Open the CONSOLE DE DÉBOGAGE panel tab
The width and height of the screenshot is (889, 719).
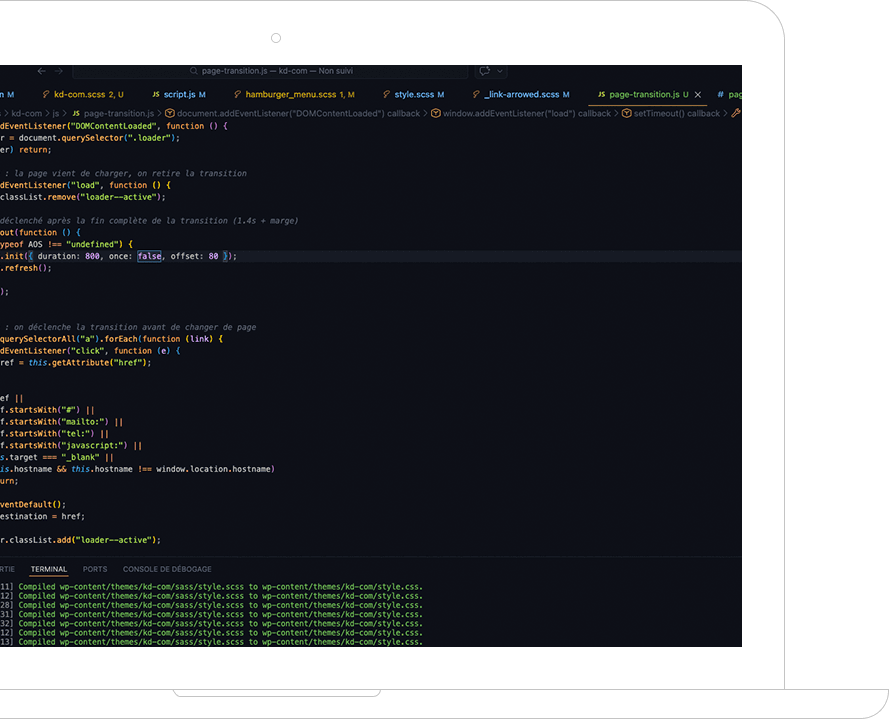[167, 569]
